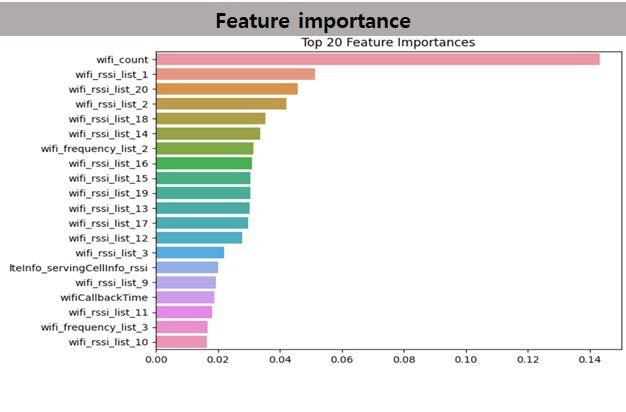Click the orange wifi_rssi_list_20 bar
This screenshot has width=626, height=412.
(x=227, y=89)
